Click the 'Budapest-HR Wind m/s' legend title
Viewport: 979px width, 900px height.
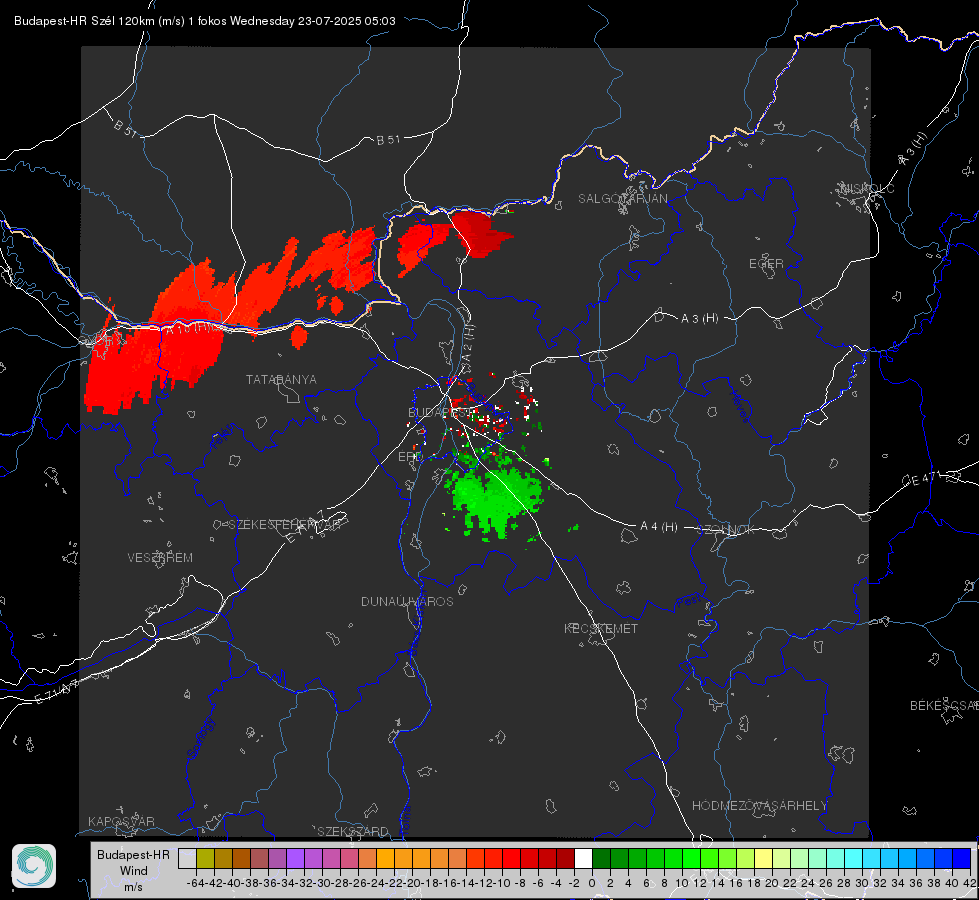point(134,870)
